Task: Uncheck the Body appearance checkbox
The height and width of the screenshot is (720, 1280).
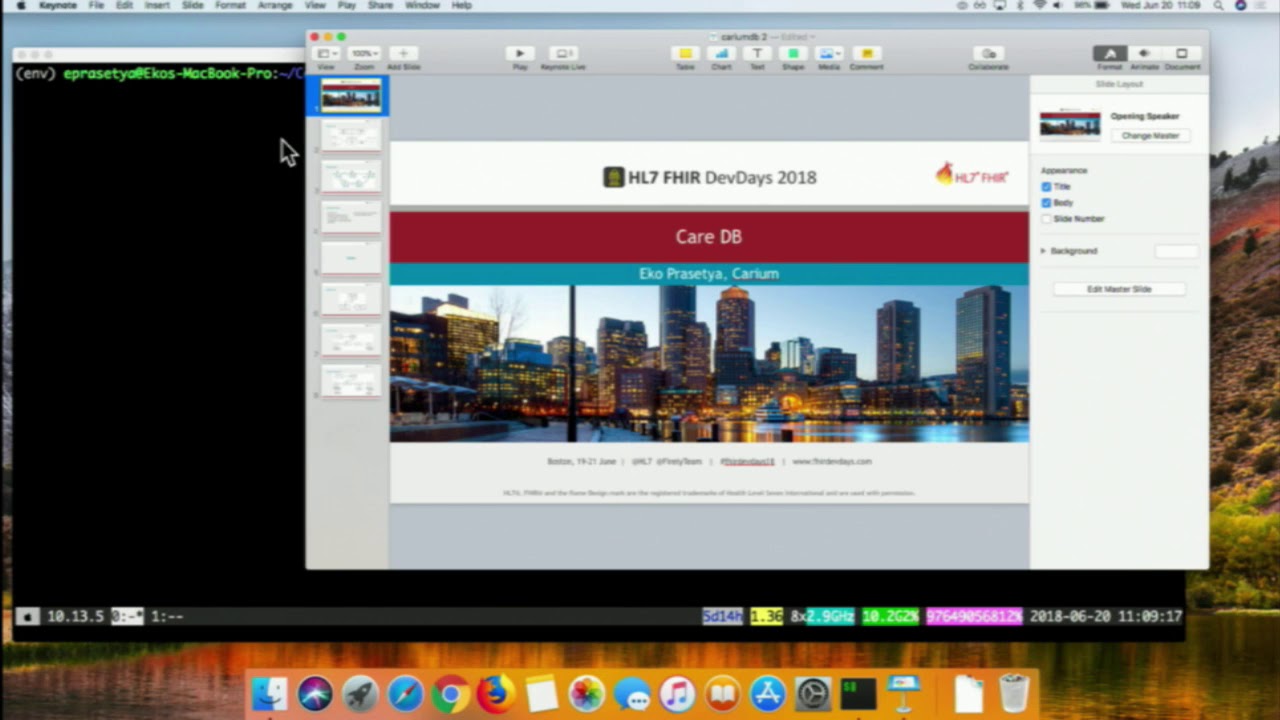Action: pyautogui.click(x=1046, y=203)
